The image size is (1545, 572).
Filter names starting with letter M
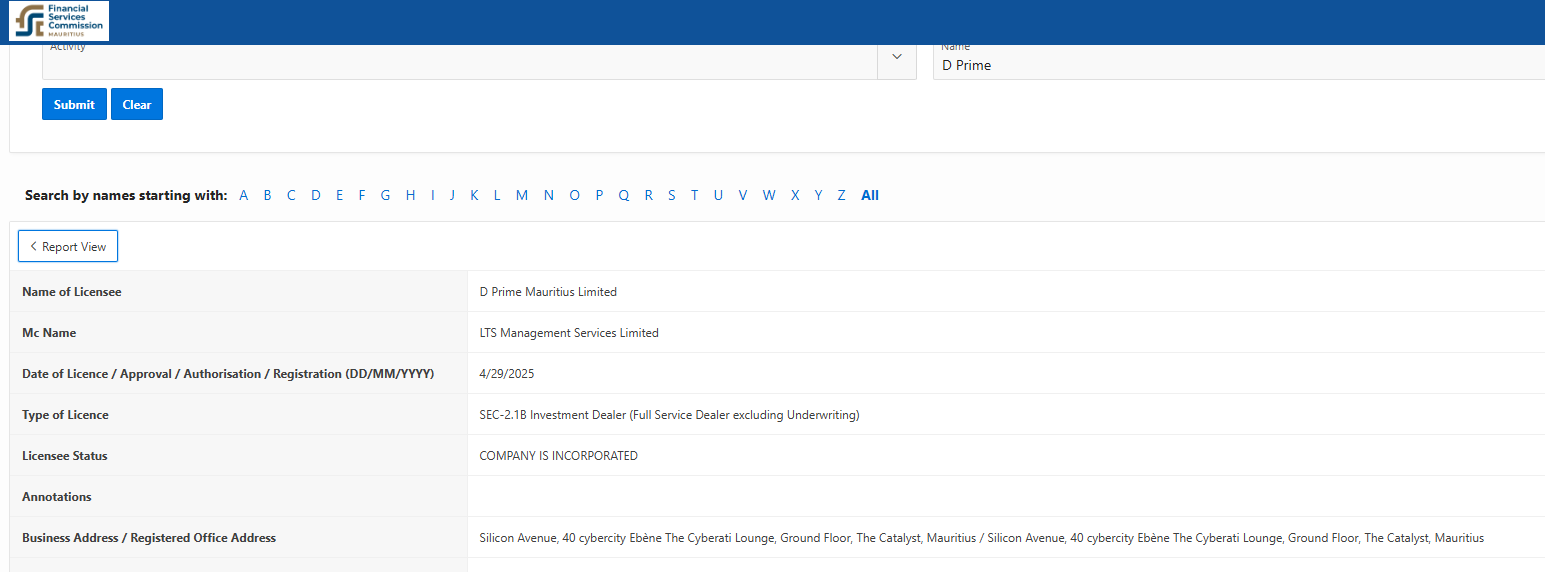coord(521,195)
